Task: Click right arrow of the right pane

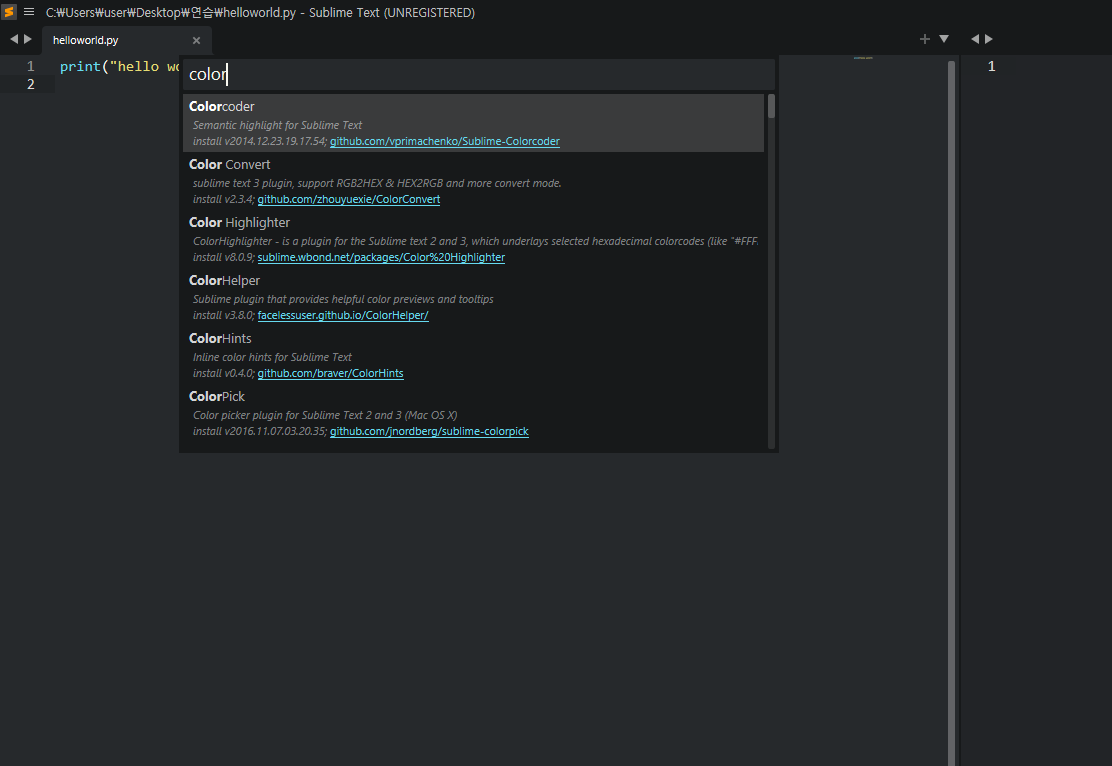Action: coord(989,39)
